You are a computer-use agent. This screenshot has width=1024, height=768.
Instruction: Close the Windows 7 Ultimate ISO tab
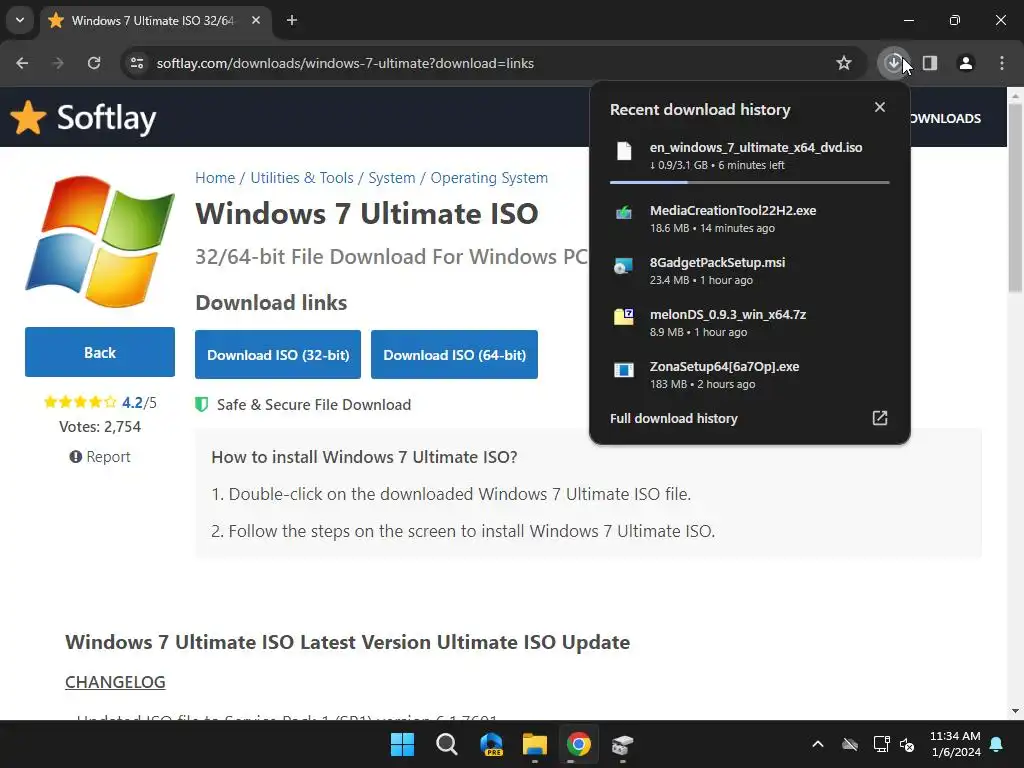[x=256, y=20]
